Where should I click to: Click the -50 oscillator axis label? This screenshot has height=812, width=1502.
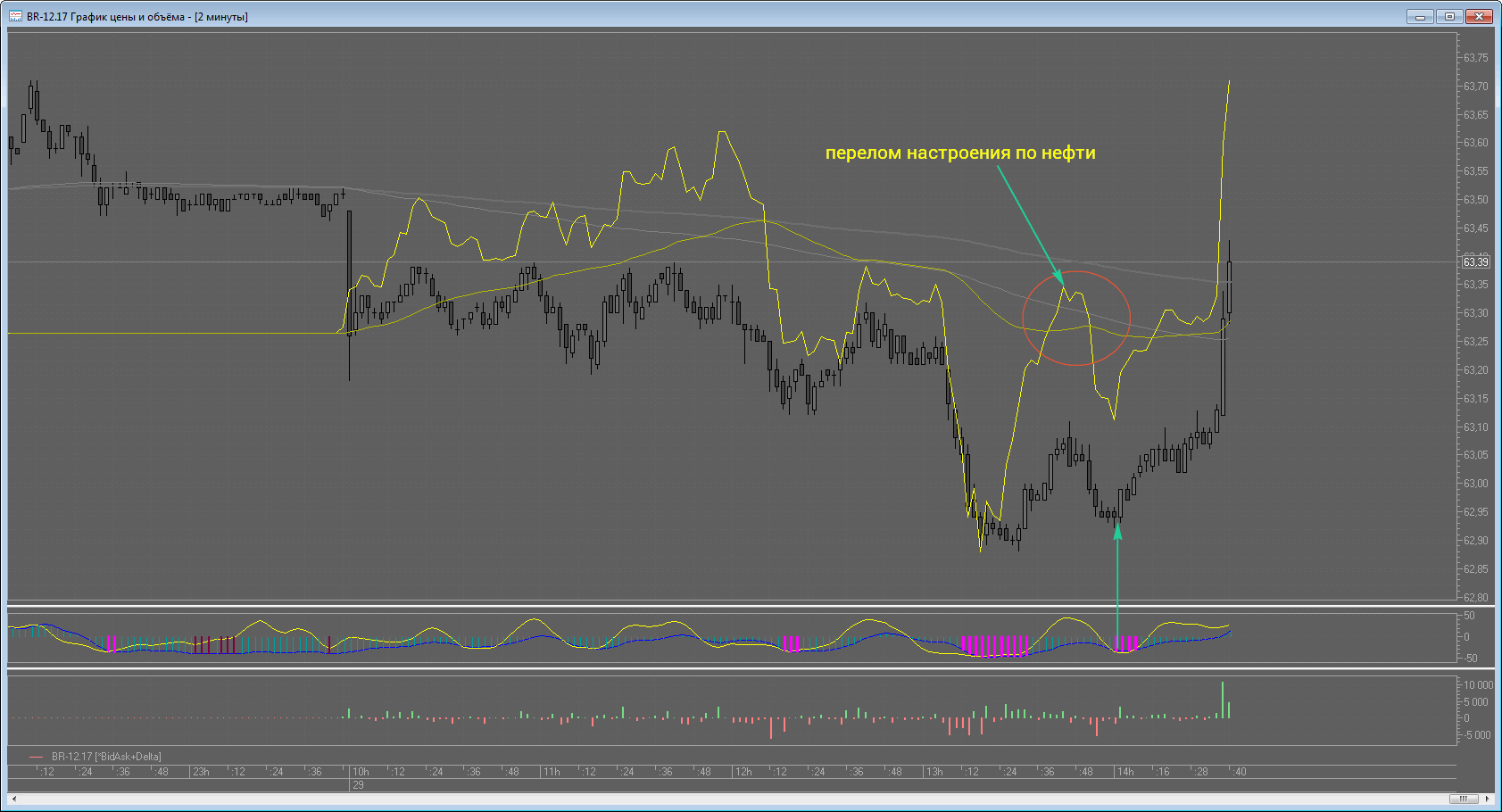pyautogui.click(x=1470, y=659)
